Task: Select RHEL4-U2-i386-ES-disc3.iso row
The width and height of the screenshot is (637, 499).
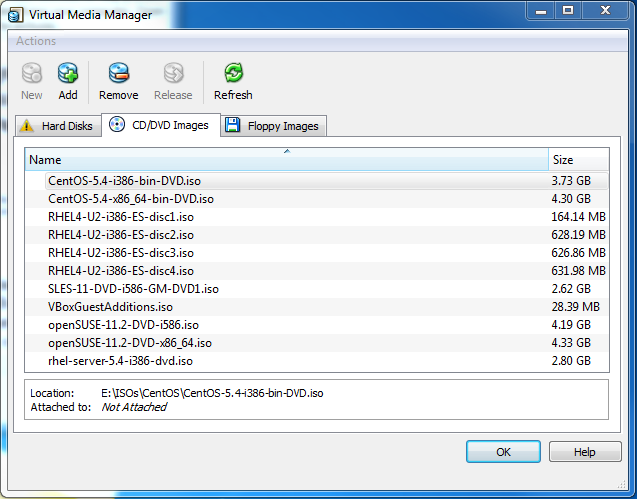Action: [x=317, y=253]
